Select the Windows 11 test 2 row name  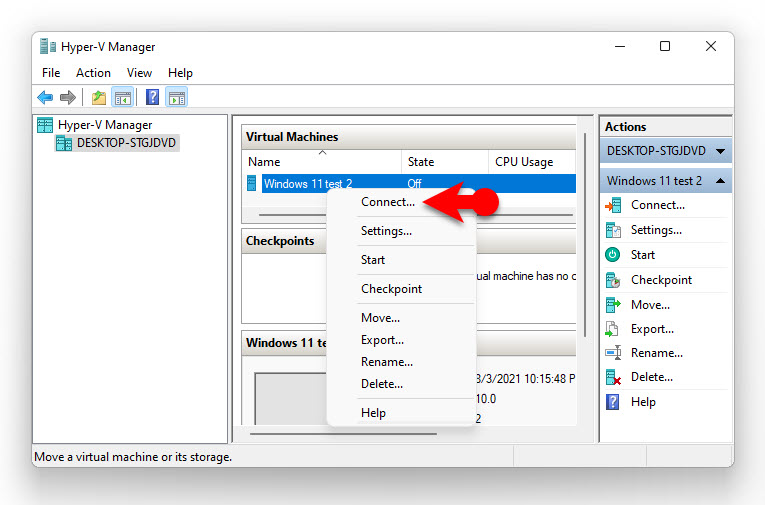[308, 184]
